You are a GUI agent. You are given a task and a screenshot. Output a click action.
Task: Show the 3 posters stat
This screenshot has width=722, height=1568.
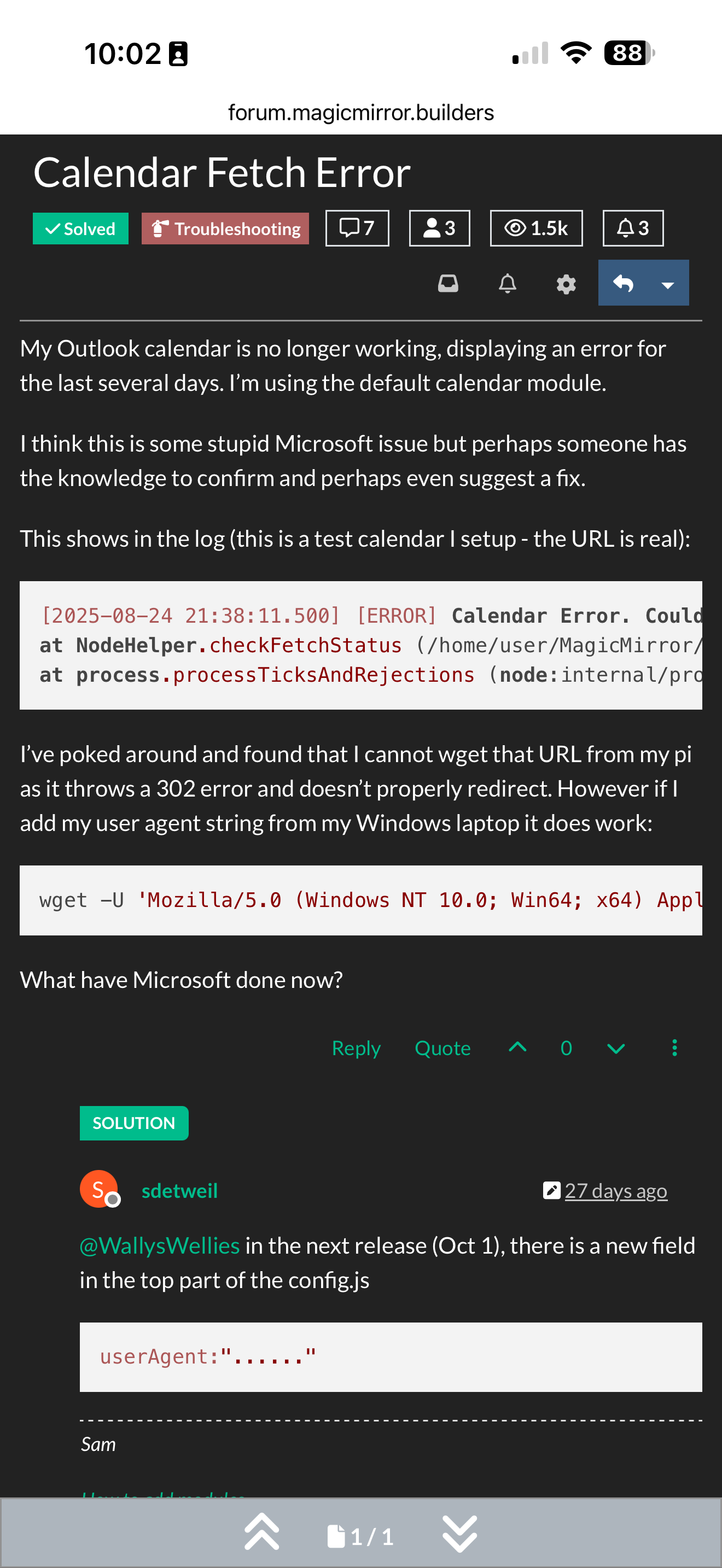pyautogui.click(x=440, y=229)
